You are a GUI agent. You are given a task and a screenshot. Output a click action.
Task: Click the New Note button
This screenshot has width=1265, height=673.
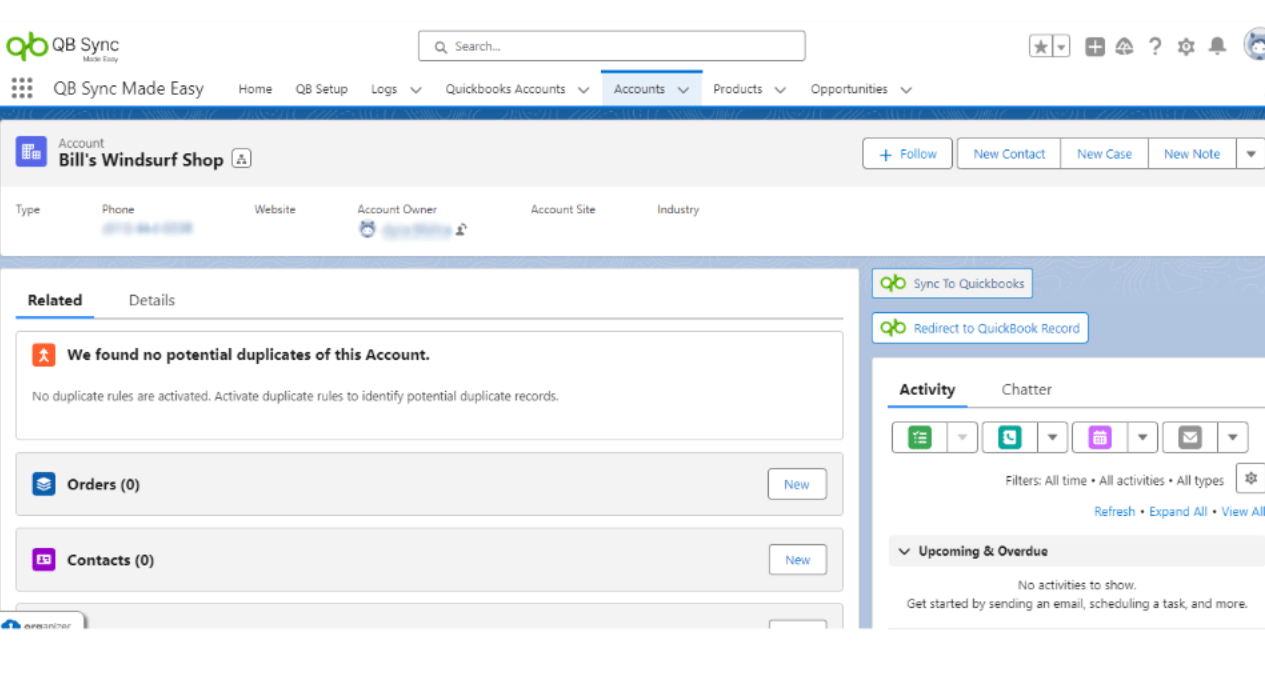tap(1192, 154)
